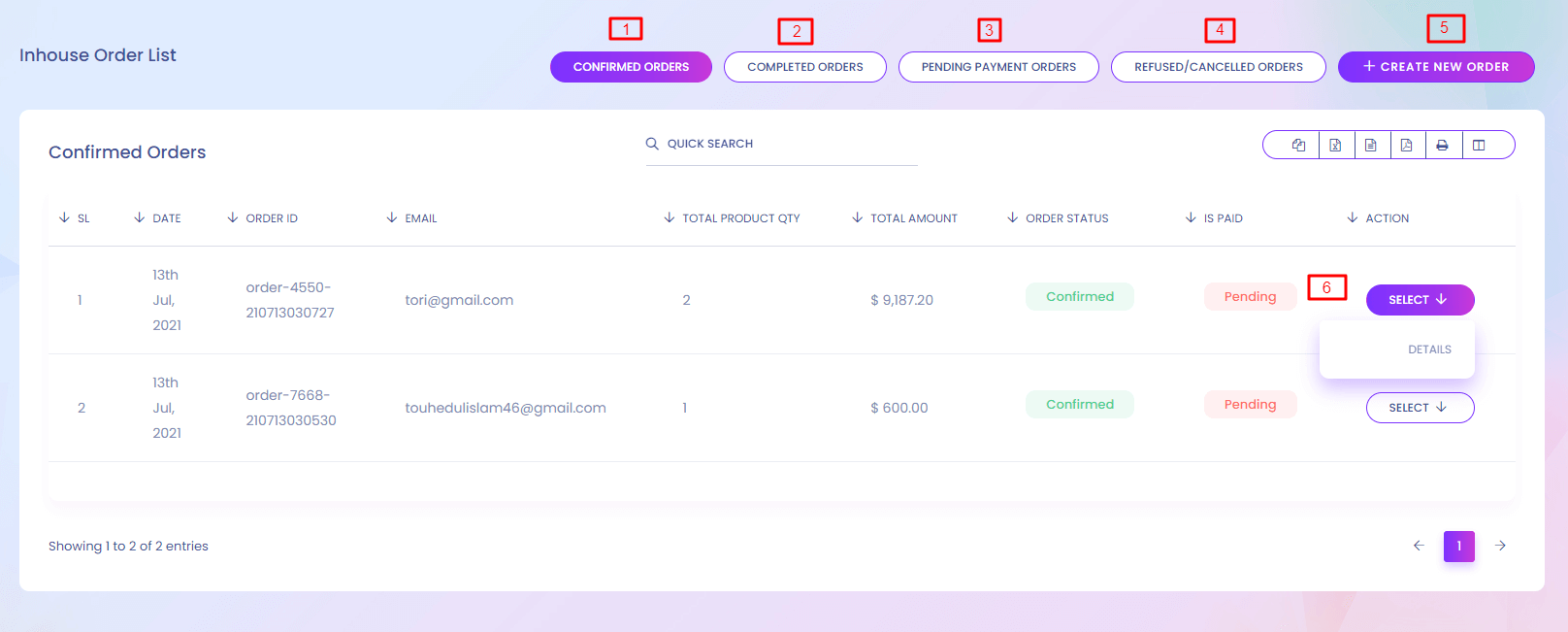View Refused/Cancelled Orders list
Screen dimensions: 1568x632
click(x=1218, y=67)
